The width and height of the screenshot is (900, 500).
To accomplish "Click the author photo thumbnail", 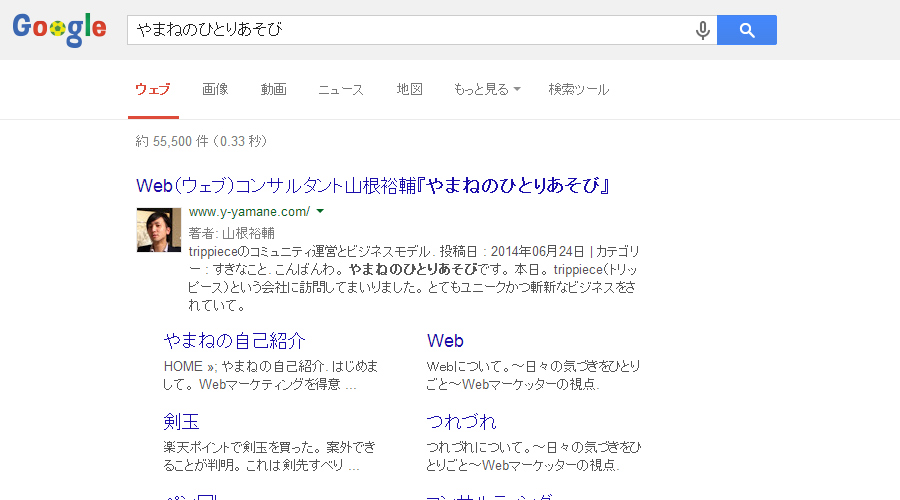I will click(x=158, y=230).
